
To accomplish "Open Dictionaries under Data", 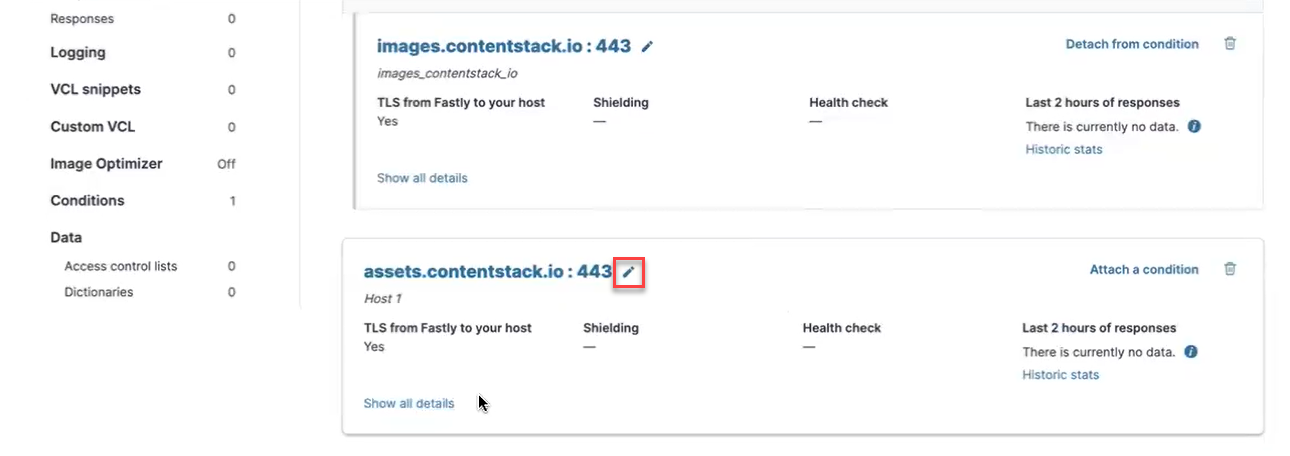I will click(99, 292).
